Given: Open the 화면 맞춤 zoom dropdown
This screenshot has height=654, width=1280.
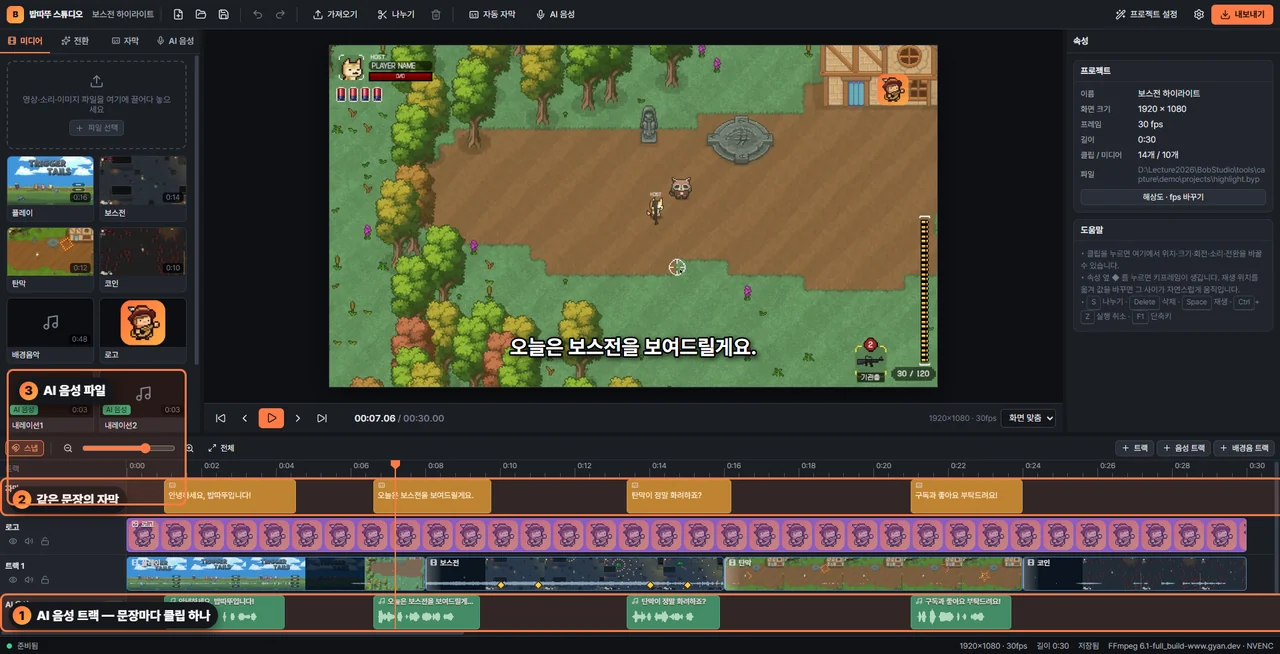Looking at the screenshot, I should click(x=1029, y=418).
